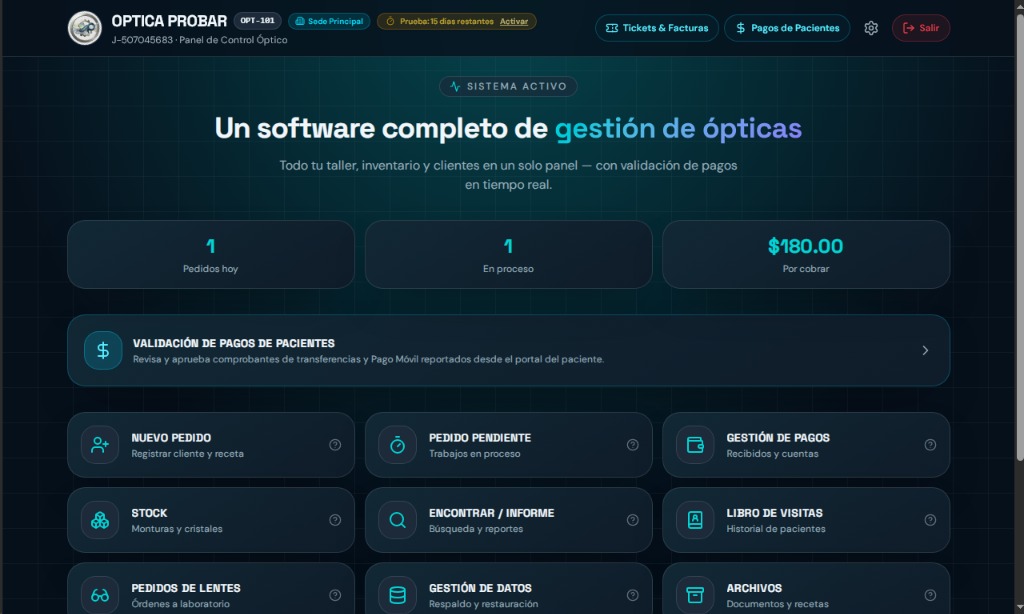Image resolution: width=1024 pixels, height=614 pixels.
Task: Click the glasses icon on Pedidos de Lentes card
Action: coord(100,595)
